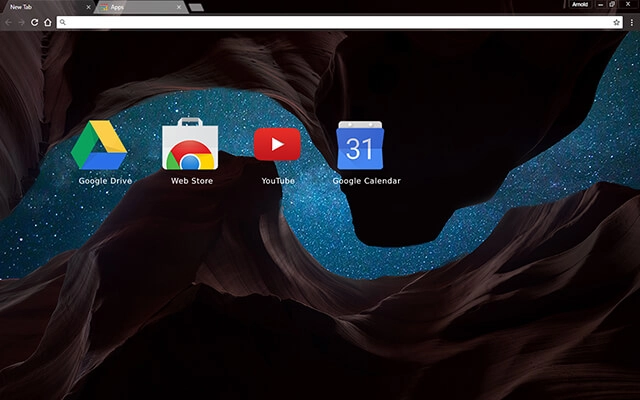
Task: Reload the page with the refresh icon
Action: coord(35,22)
